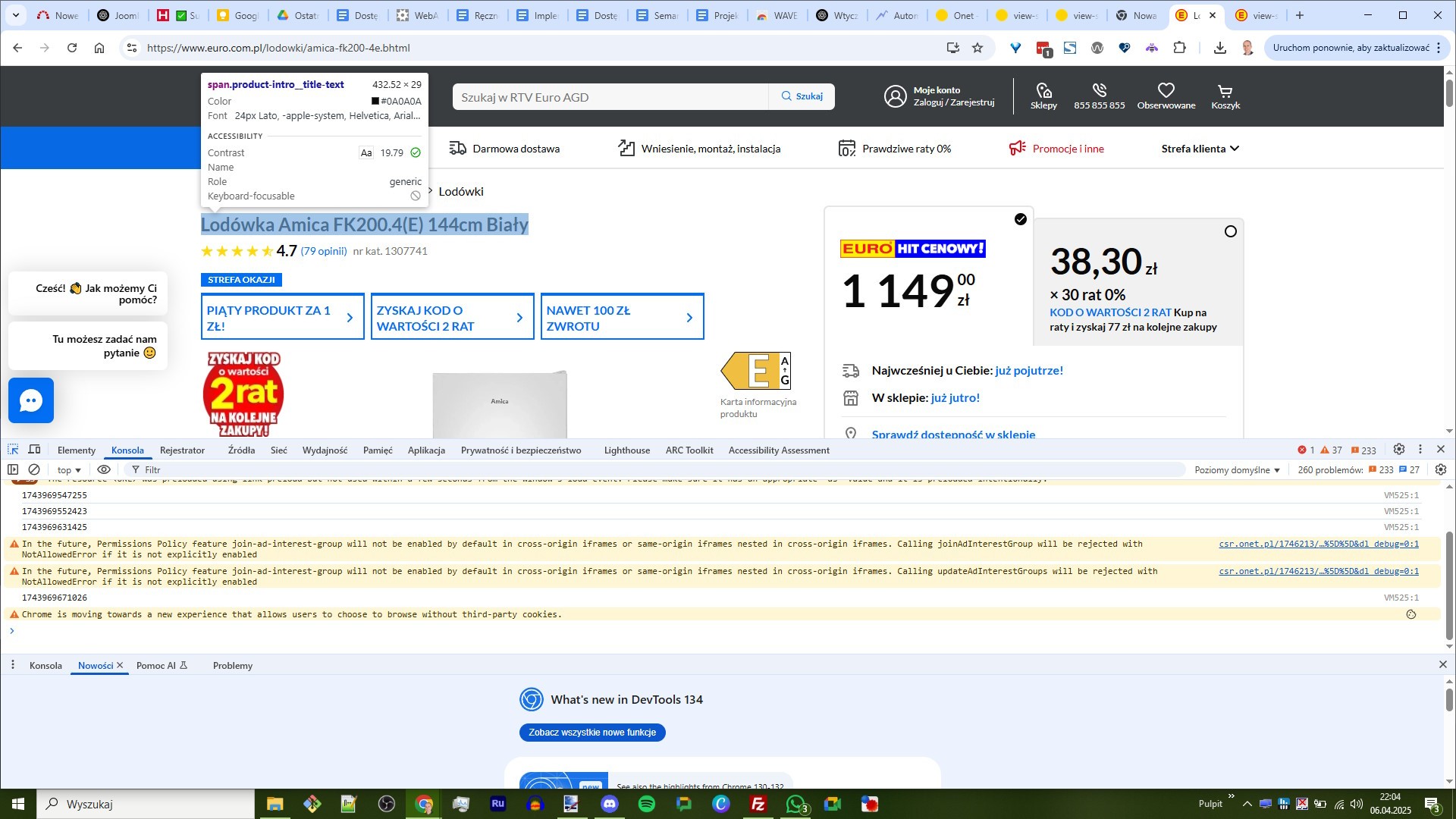
Task: Click the 233 issues counter badge
Action: pyautogui.click(x=1363, y=450)
